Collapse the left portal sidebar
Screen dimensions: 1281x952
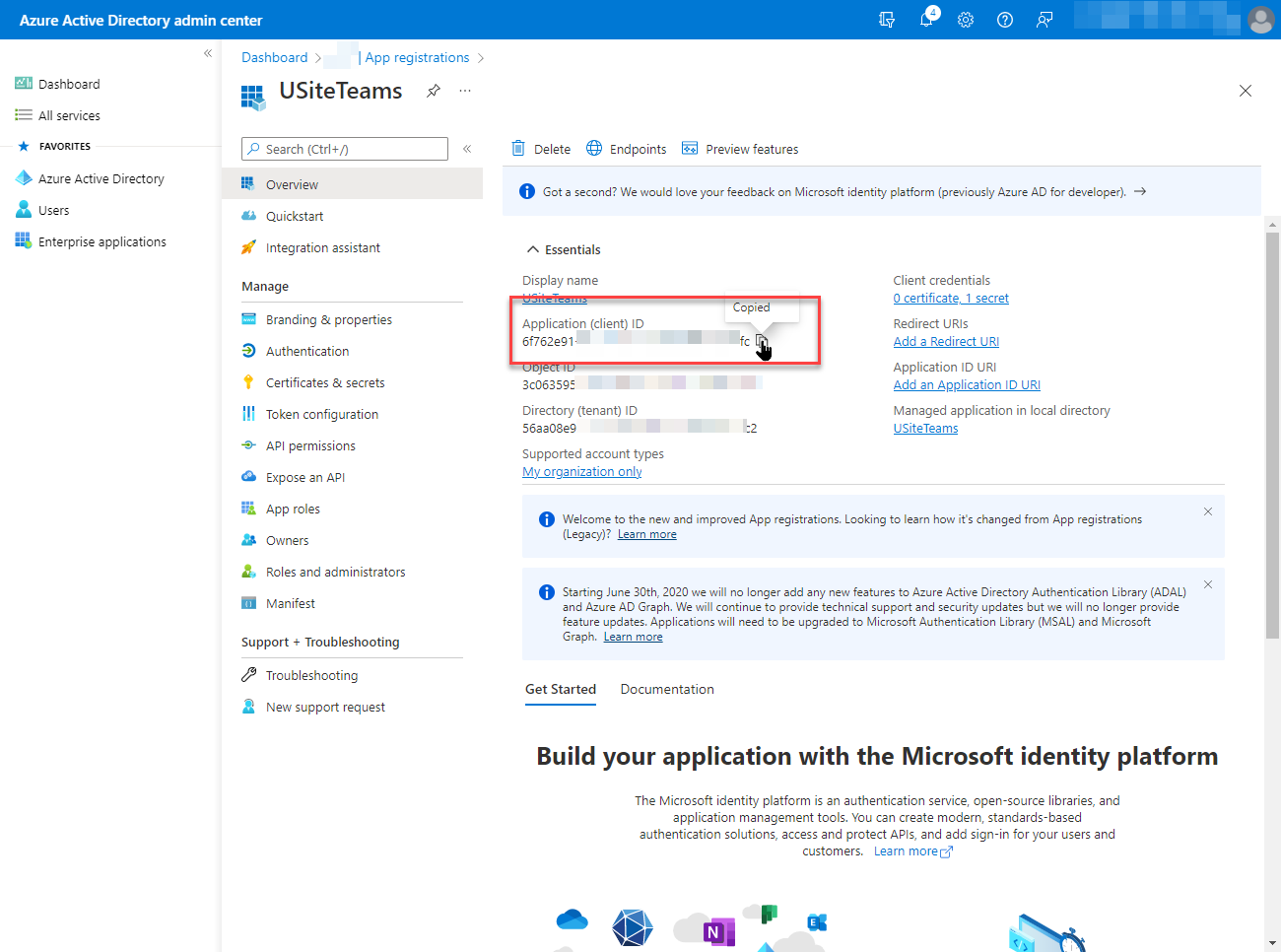coord(208,53)
